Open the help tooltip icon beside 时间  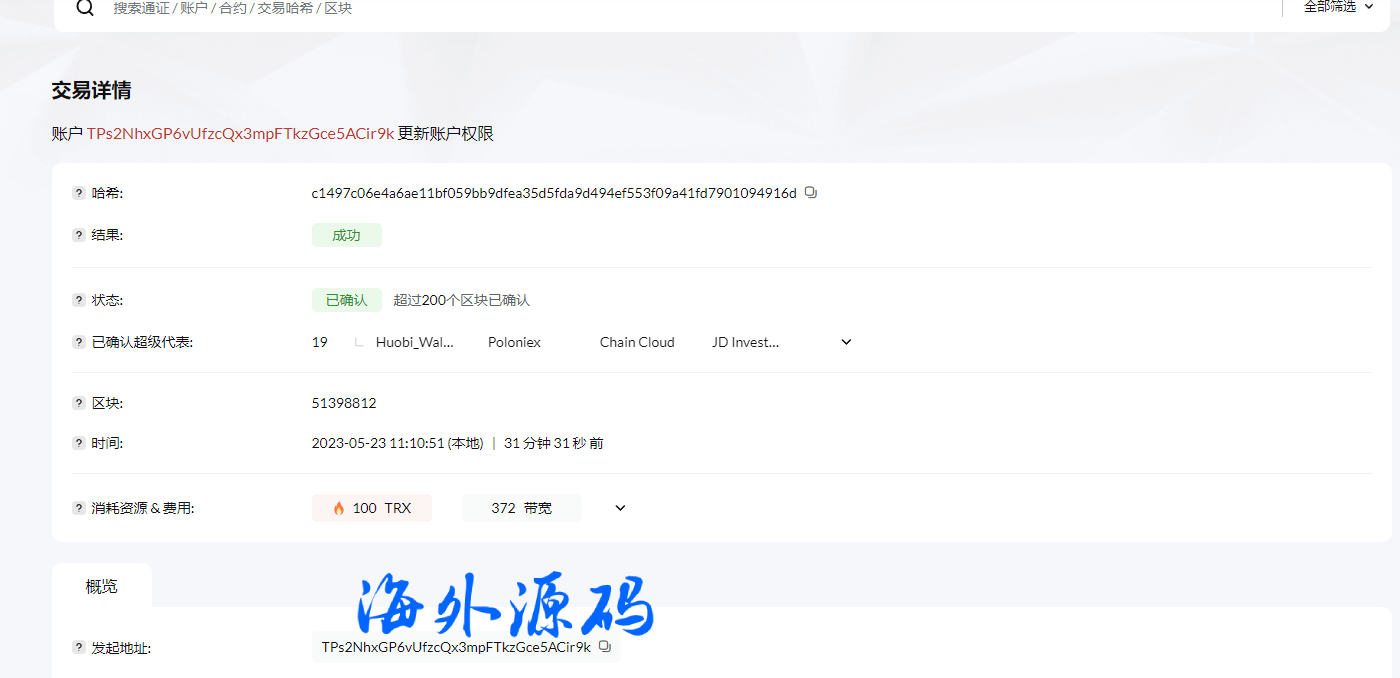[78, 442]
